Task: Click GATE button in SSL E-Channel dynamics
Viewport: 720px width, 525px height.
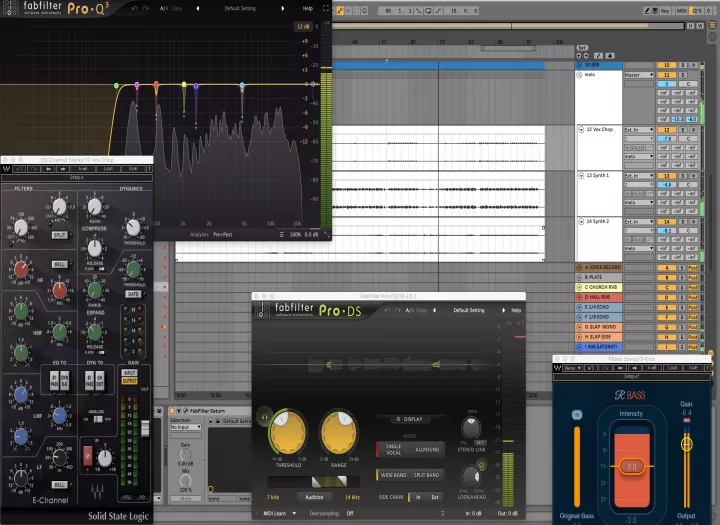Action: point(133,294)
